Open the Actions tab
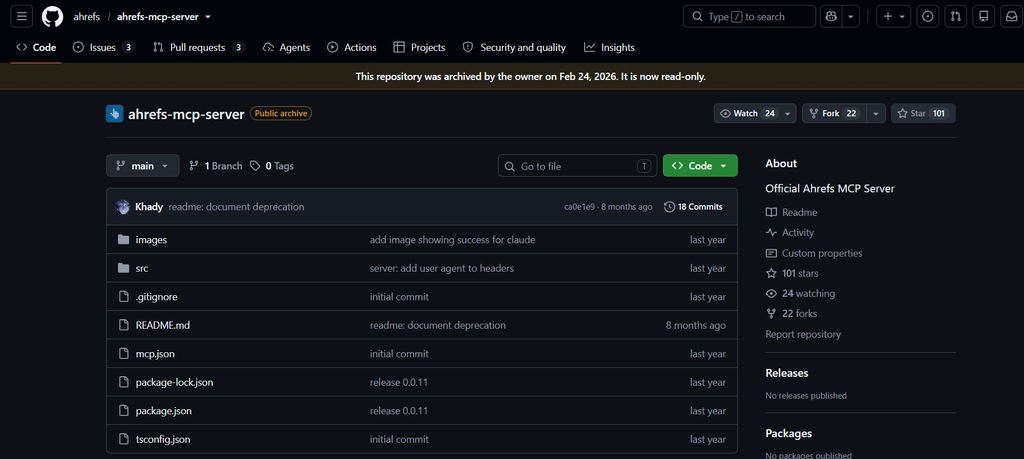Image resolution: width=1024 pixels, height=459 pixels. pos(351,47)
